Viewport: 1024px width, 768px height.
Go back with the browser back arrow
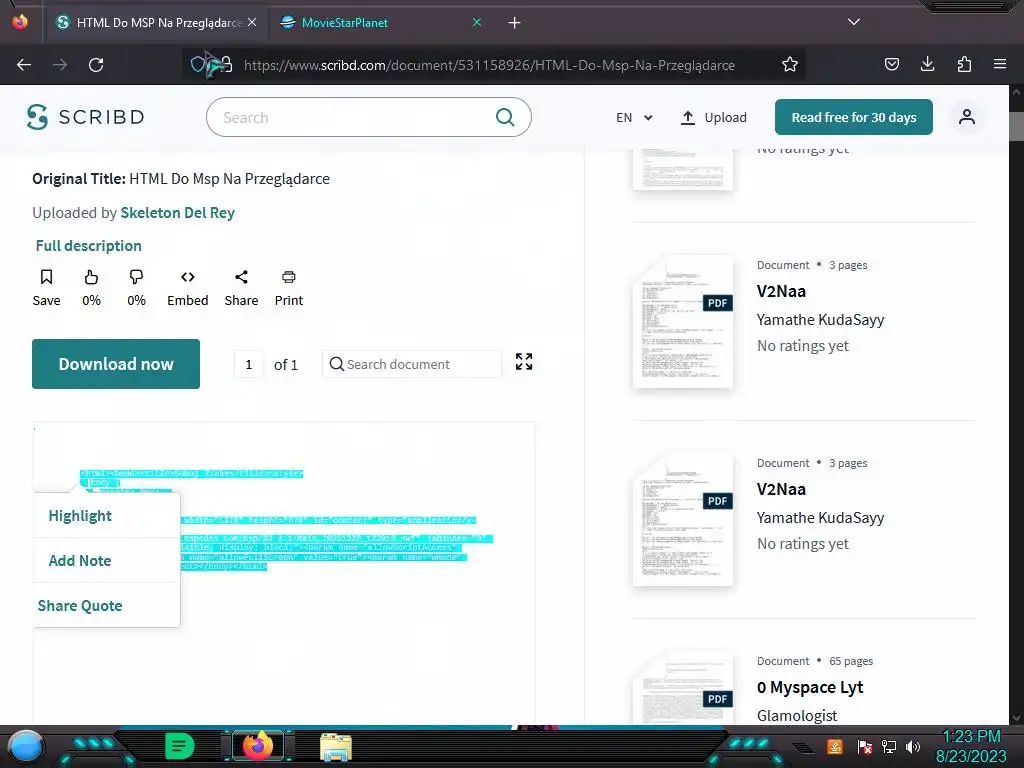[24, 65]
